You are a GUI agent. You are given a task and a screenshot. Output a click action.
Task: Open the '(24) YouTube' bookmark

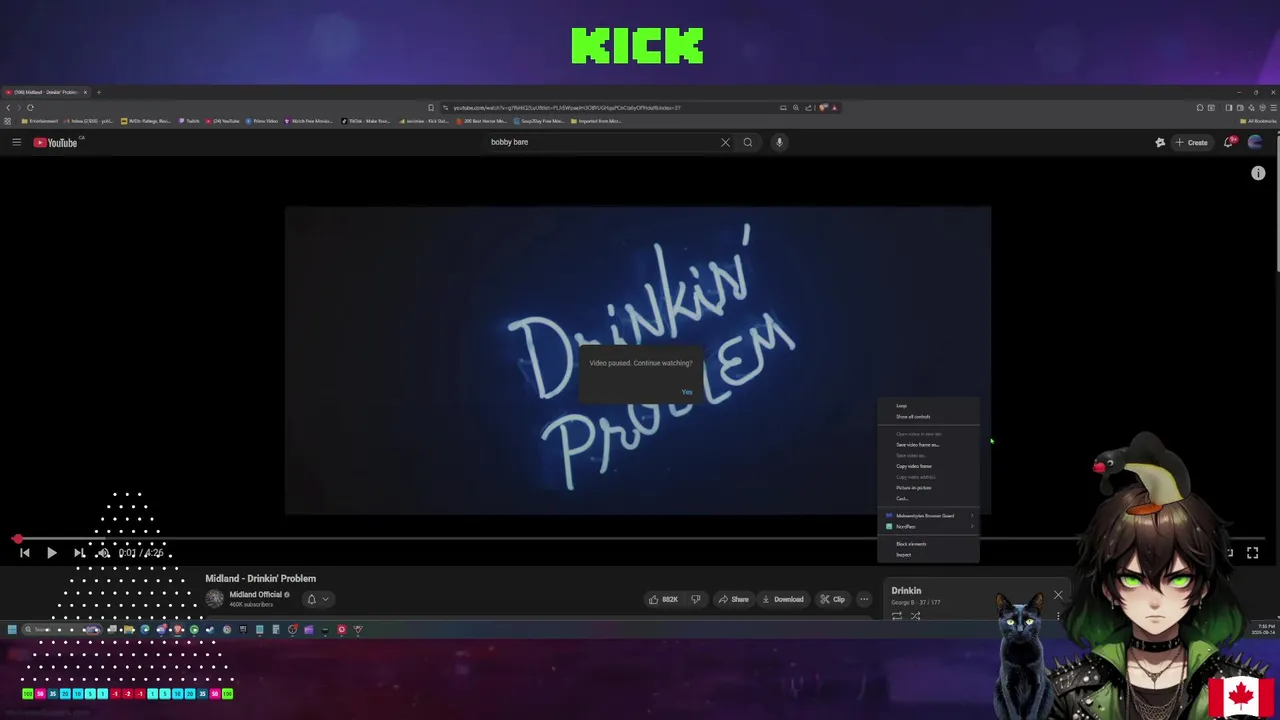coord(224,121)
